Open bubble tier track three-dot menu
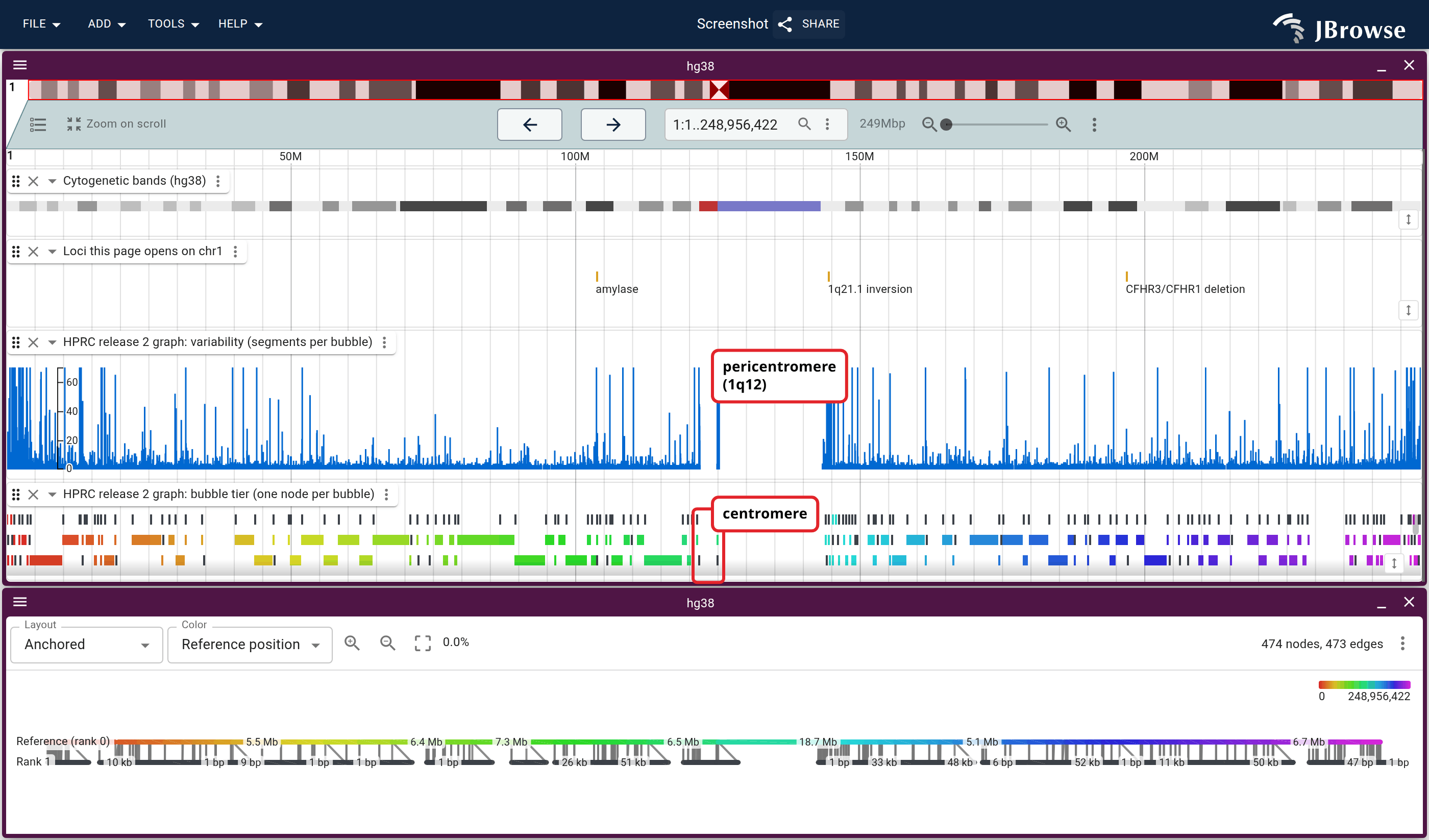Viewport: 1429px width, 840px height. pyautogui.click(x=386, y=494)
